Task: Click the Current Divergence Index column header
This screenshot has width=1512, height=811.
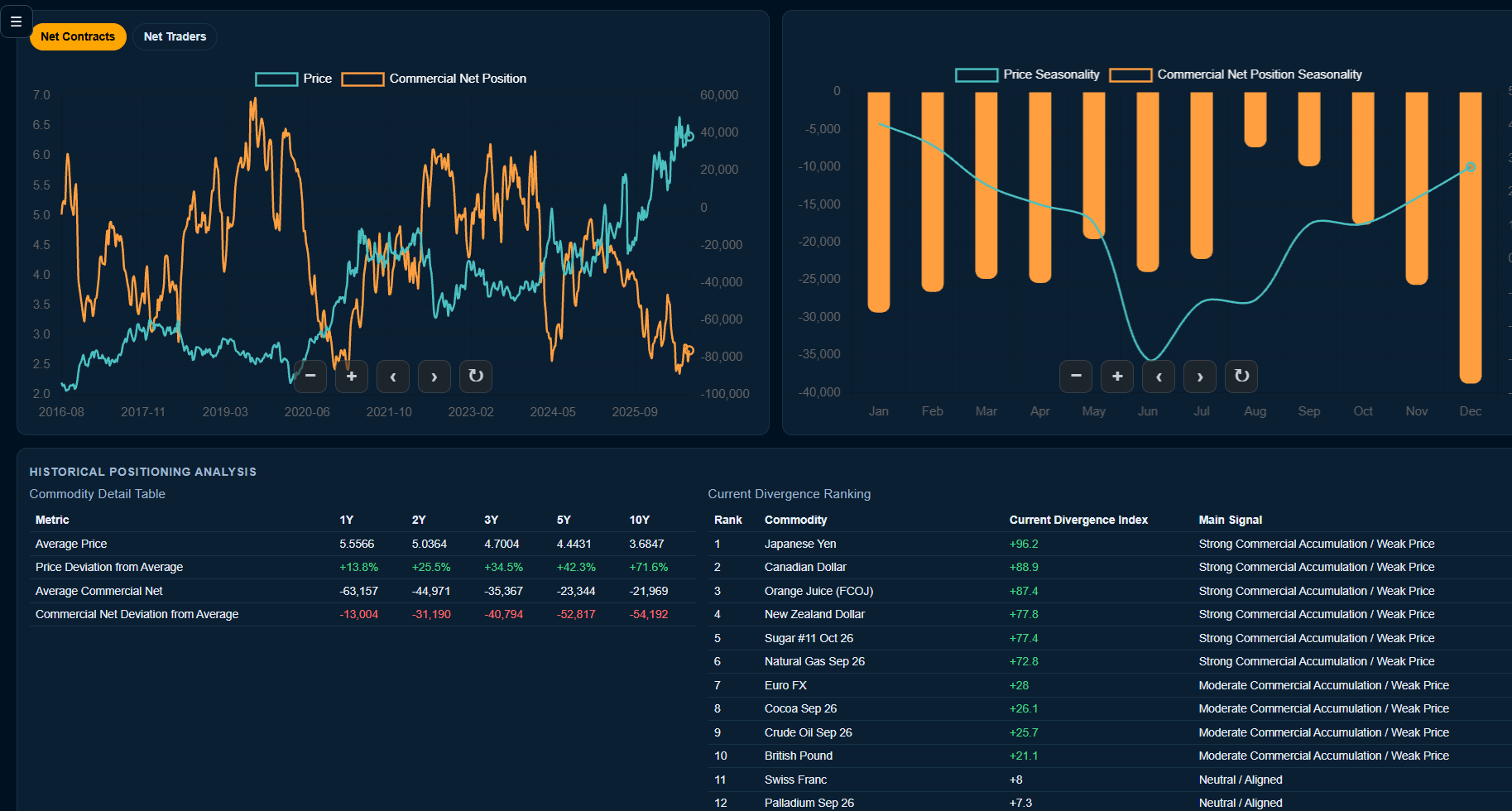Action: coord(1078,520)
